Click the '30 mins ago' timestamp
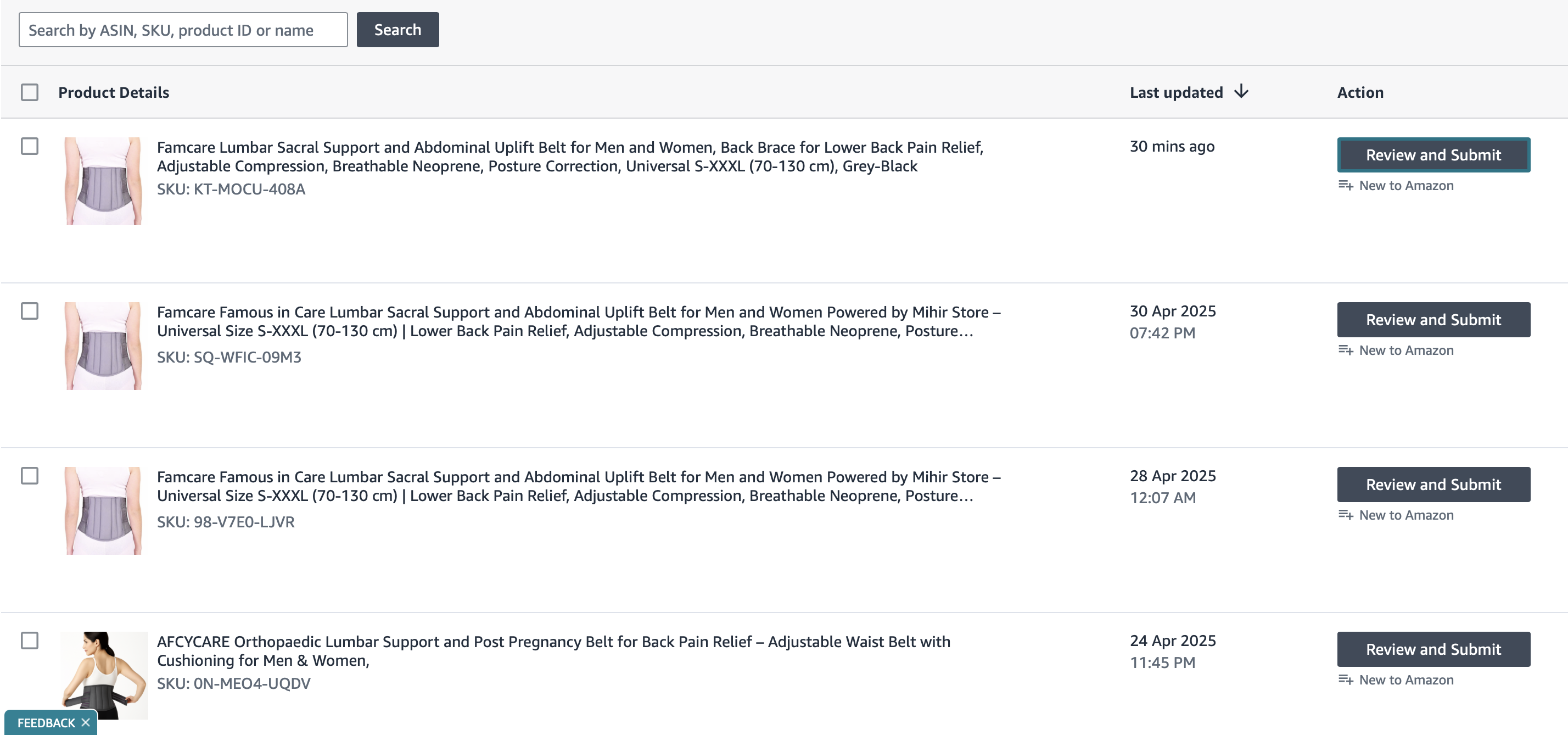Screen dimensions: 1568x735 [1172, 147]
